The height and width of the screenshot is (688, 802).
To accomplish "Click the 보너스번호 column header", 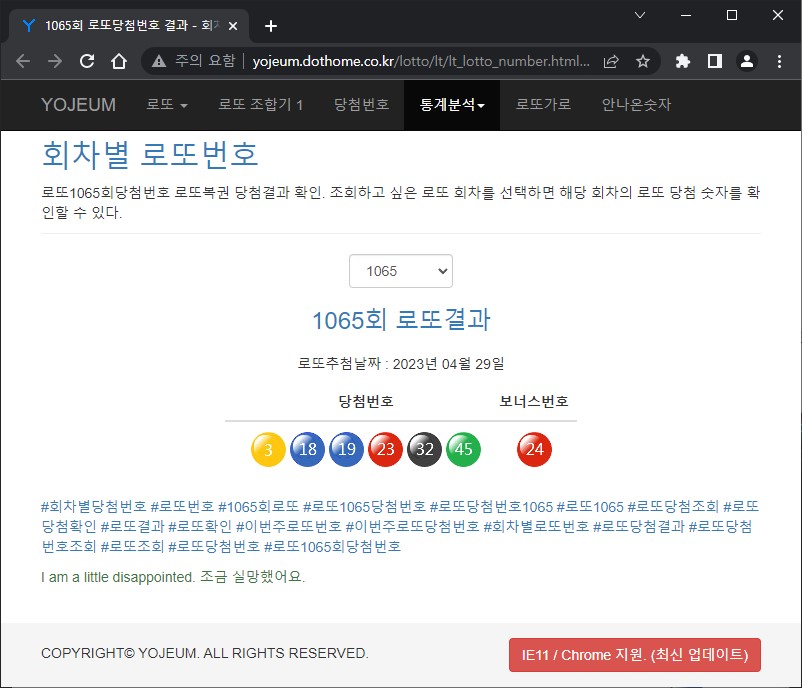I will [534, 401].
